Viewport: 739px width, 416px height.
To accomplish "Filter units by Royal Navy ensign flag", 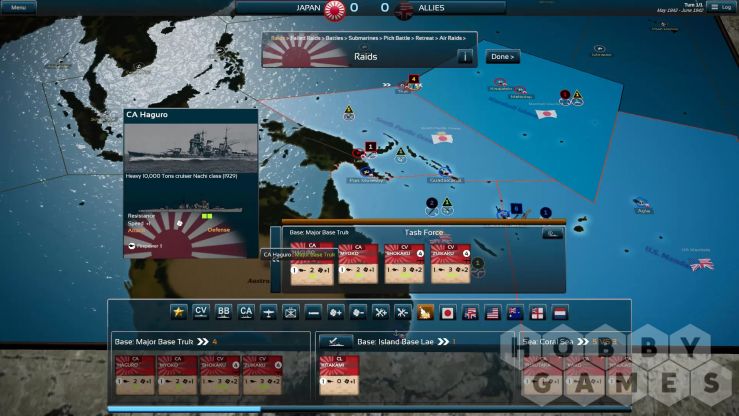I will (537, 312).
